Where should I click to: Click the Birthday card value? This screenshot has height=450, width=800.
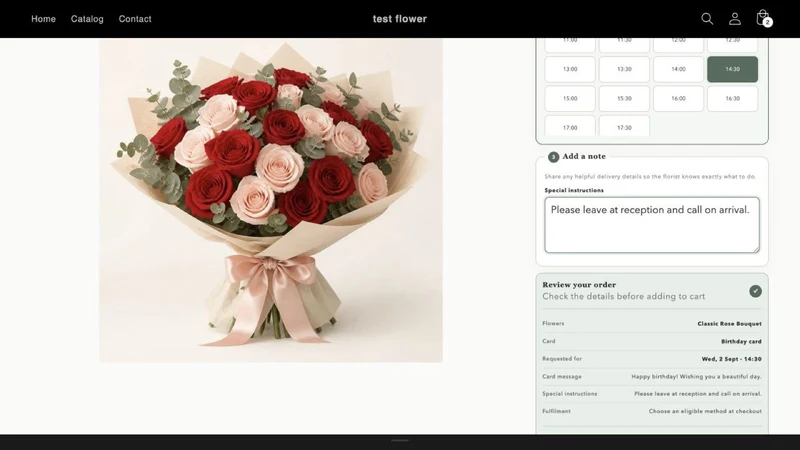741,341
